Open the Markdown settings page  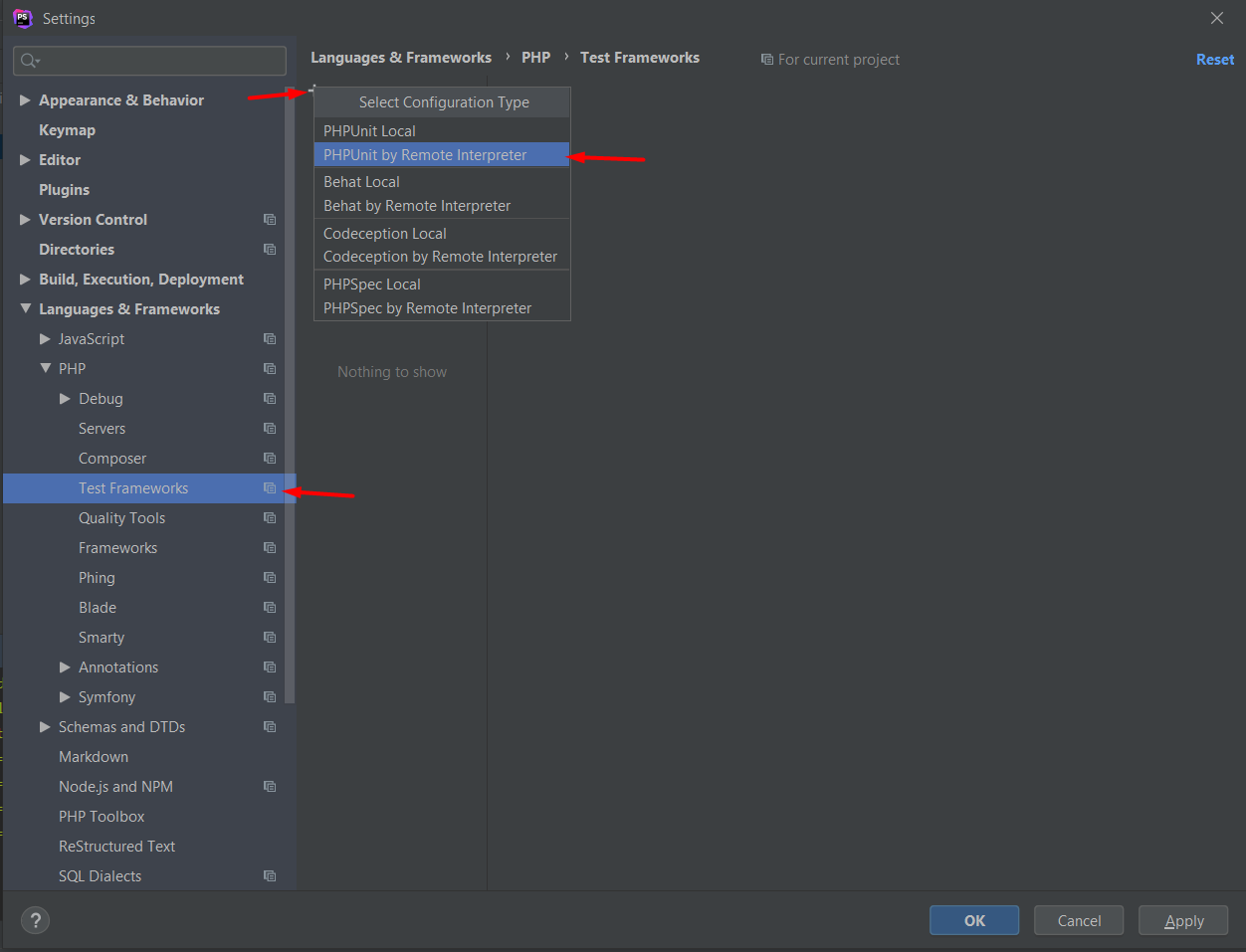[94, 757]
